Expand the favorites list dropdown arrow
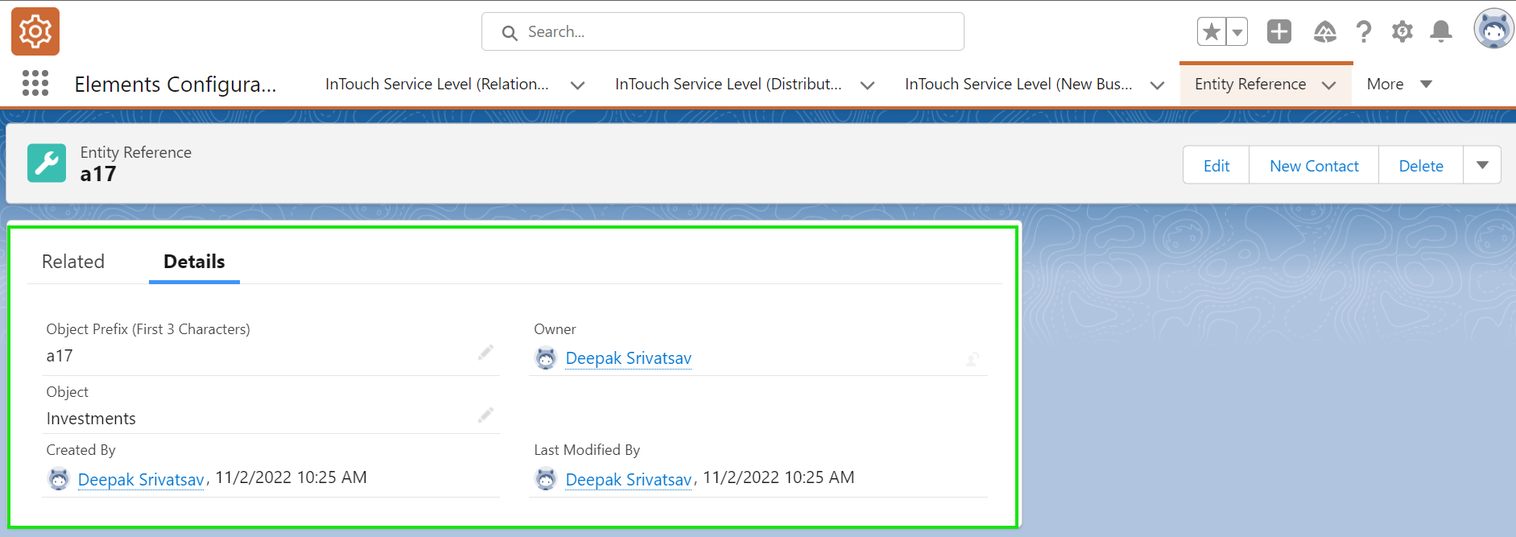Image resolution: width=1516 pixels, height=537 pixels. coord(1238,32)
